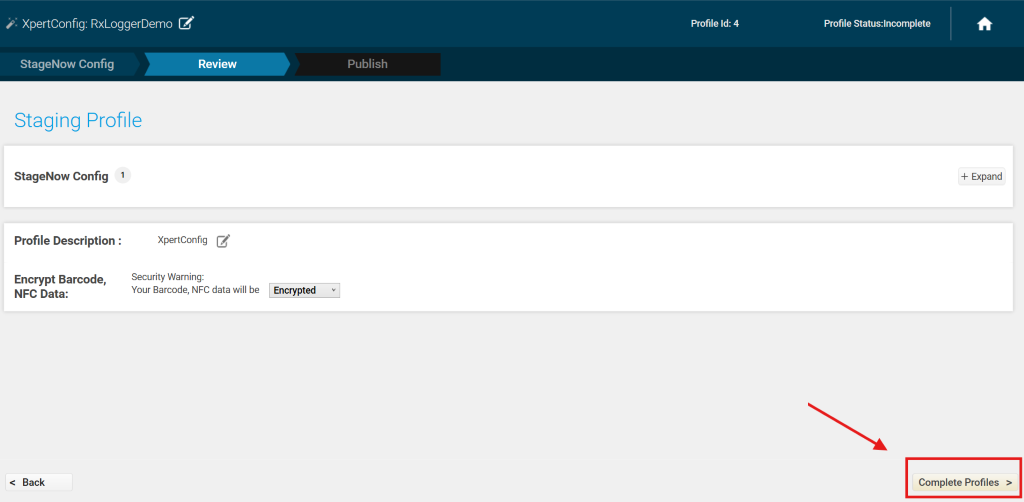
Task: Jump to the Publish step
Action: coord(367,64)
